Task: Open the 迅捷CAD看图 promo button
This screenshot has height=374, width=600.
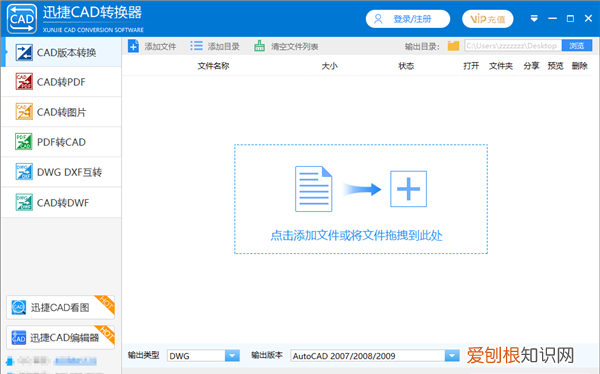Action: coord(60,307)
